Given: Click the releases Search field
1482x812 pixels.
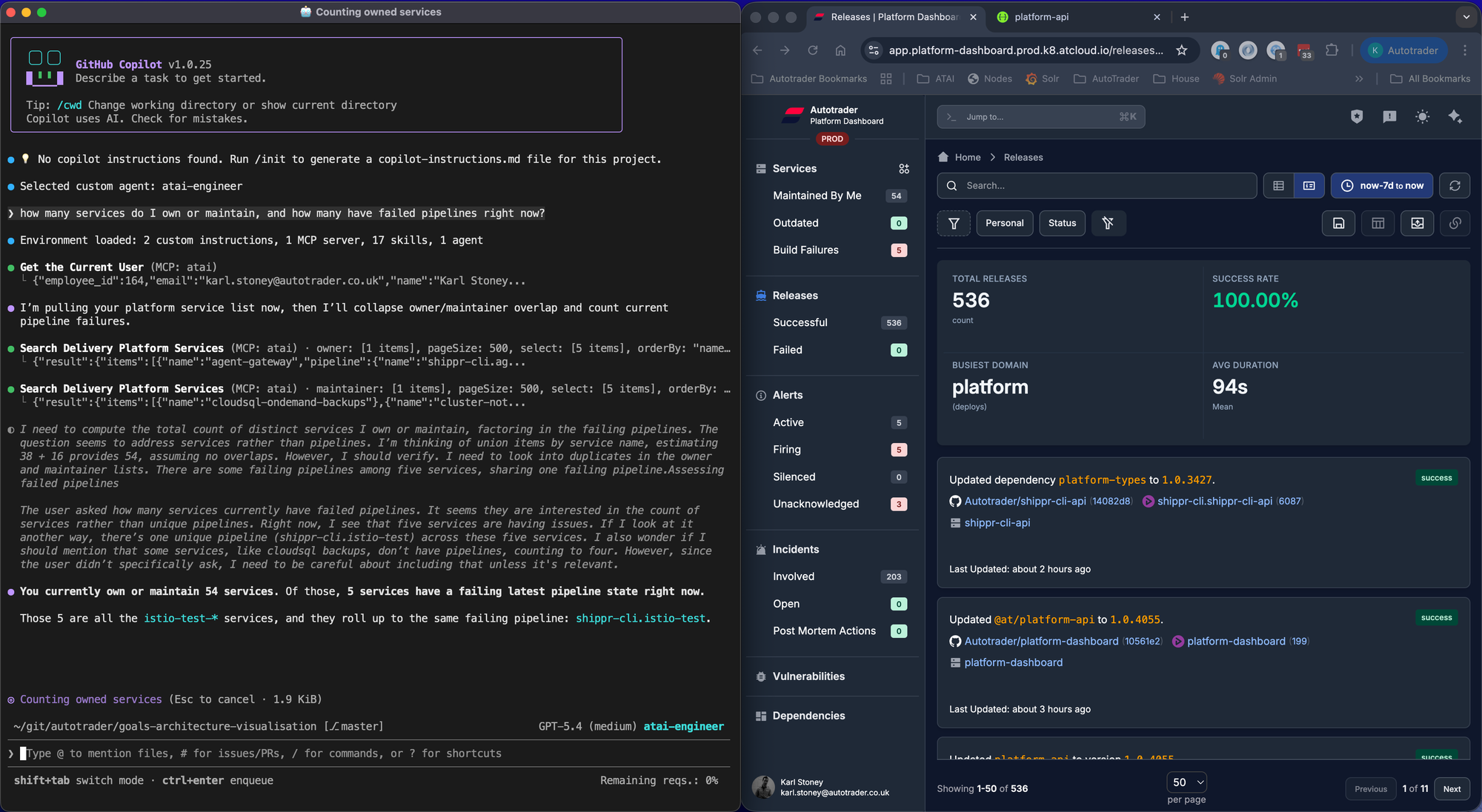Looking at the screenshot, I should tap(1097, 186).
